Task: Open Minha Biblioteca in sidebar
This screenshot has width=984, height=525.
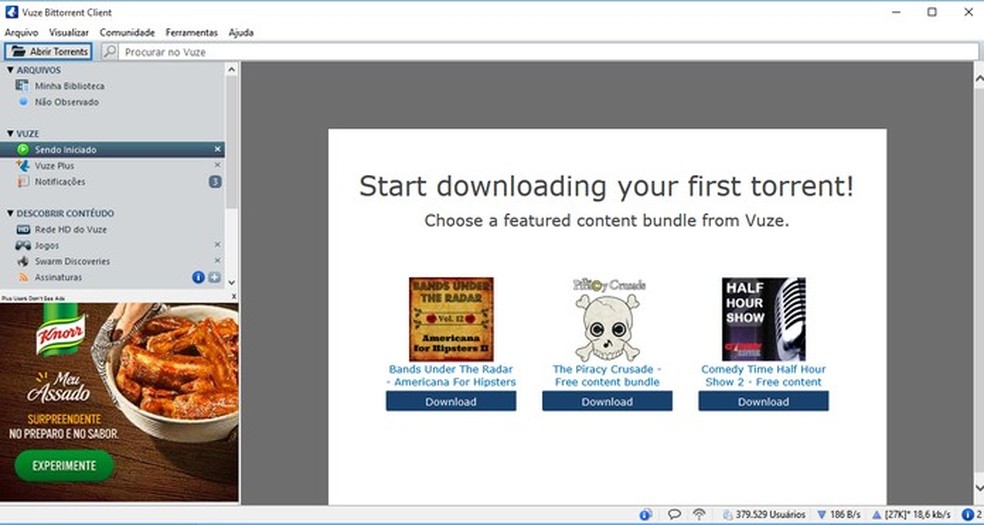Action: coord(70,86)
